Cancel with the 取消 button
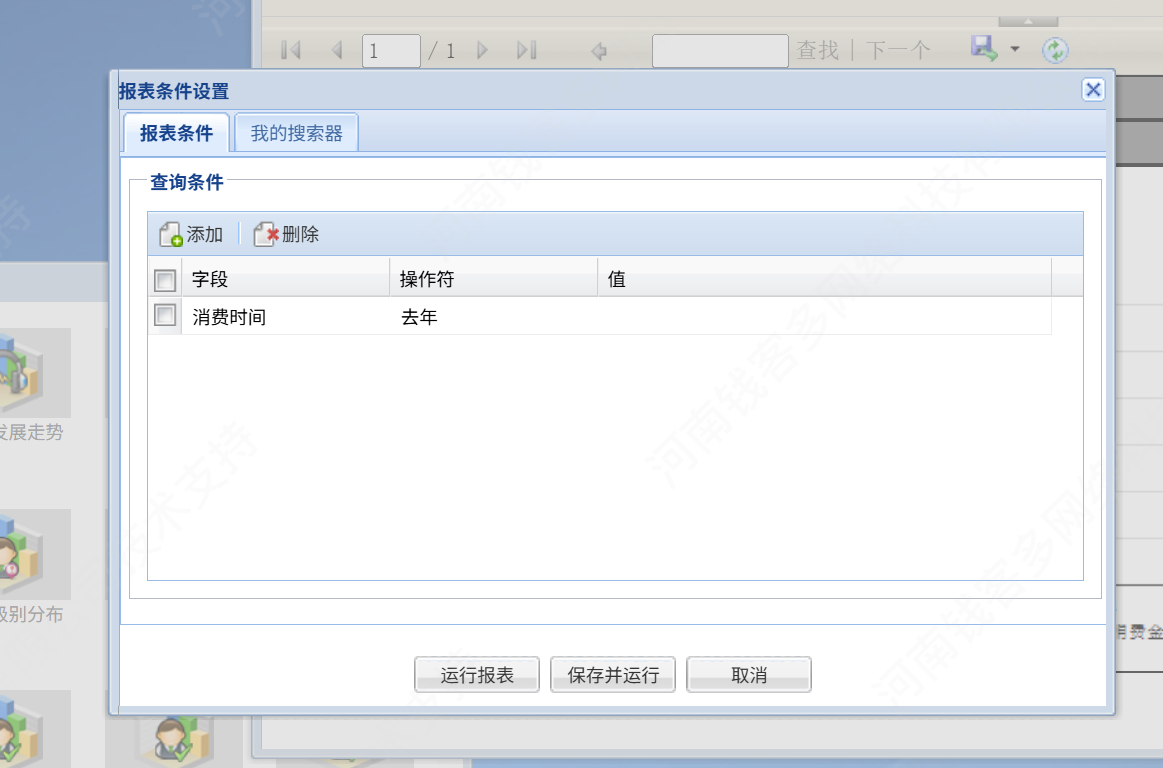This screenshot has width=1163, height=768. [x=749, y=675]
